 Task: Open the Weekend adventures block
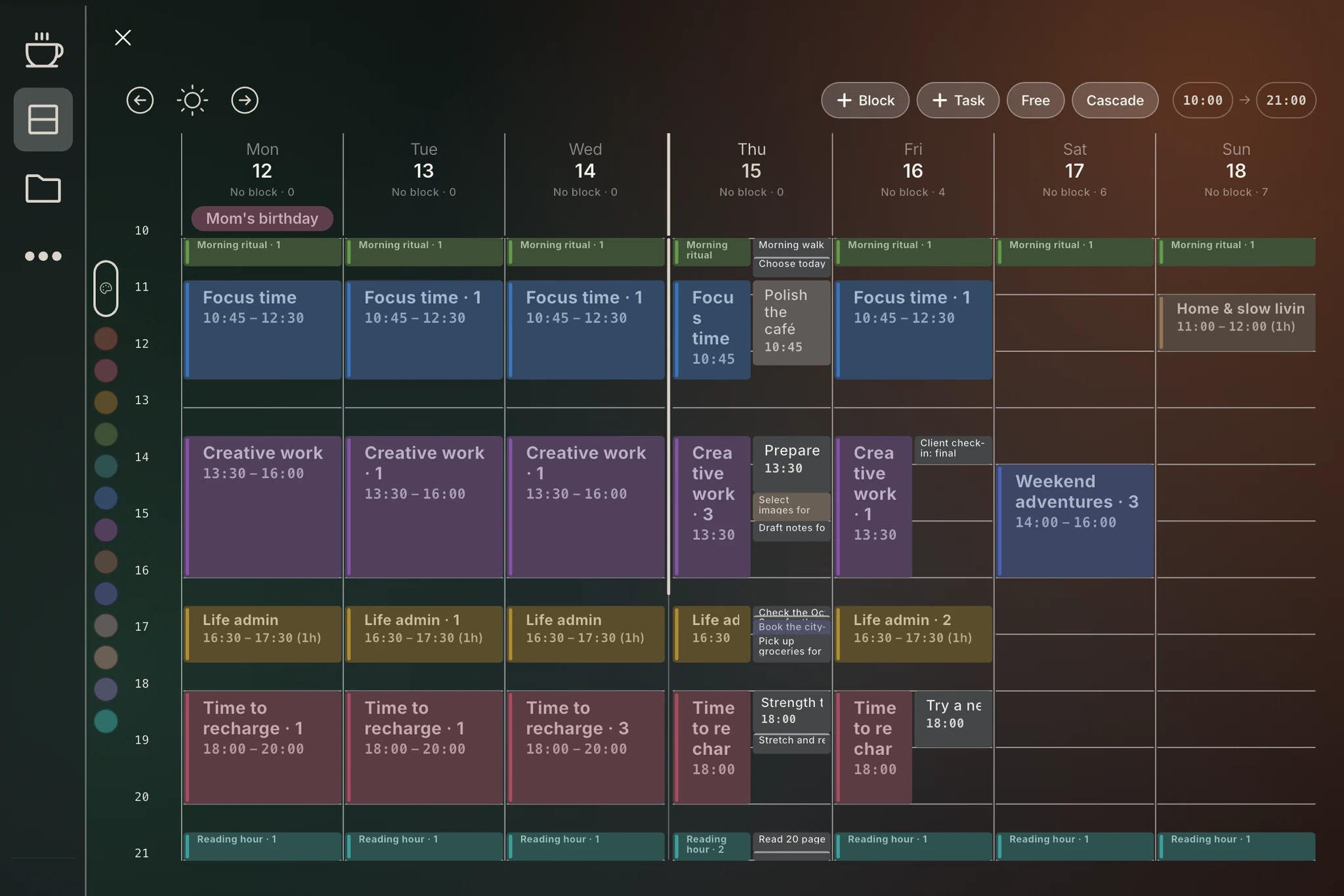coord(1075,521)
